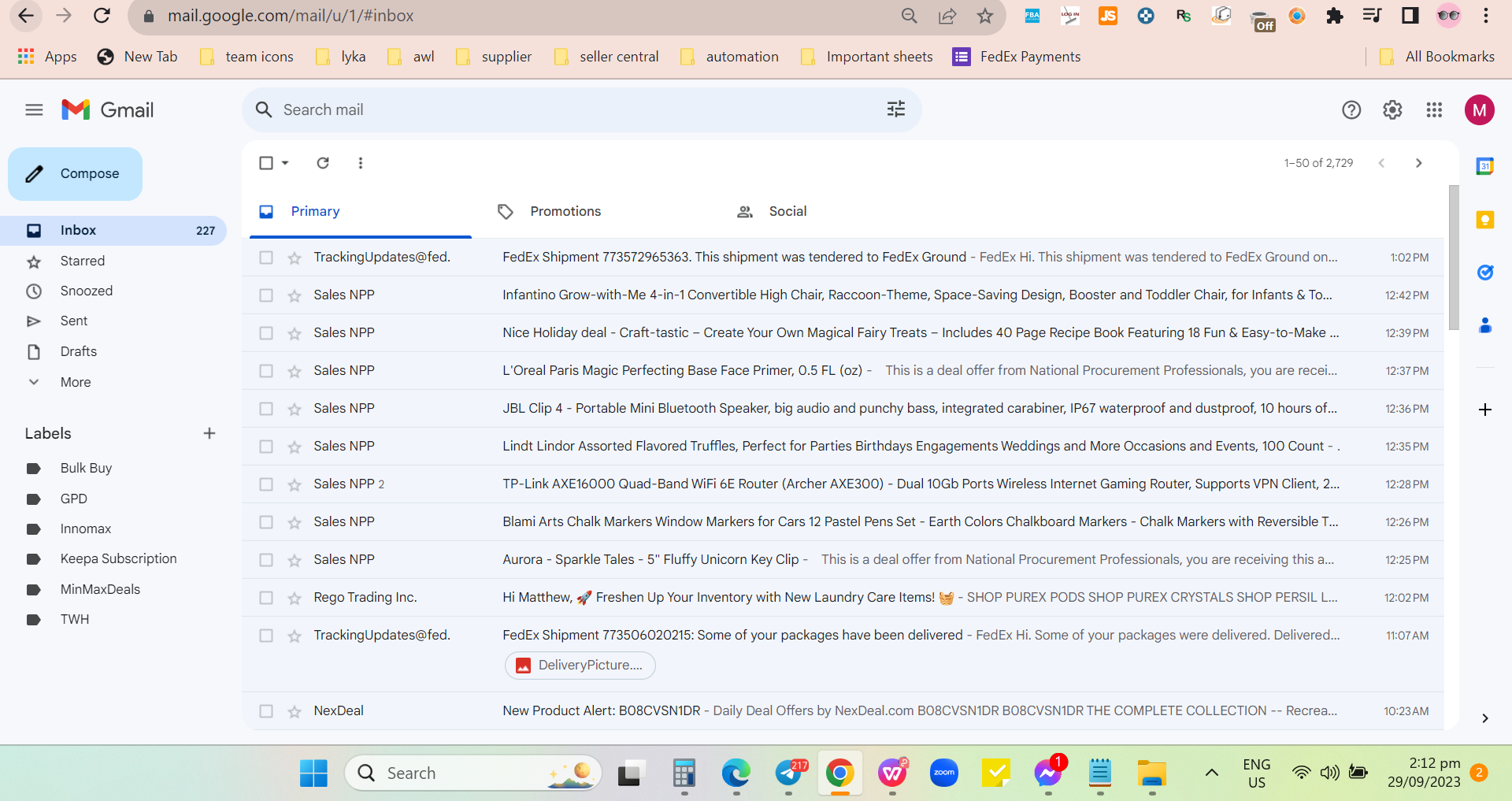The width and height of the screenshot is (1512, 801).
Task: Click the Compose button
Action: point(76,174)
